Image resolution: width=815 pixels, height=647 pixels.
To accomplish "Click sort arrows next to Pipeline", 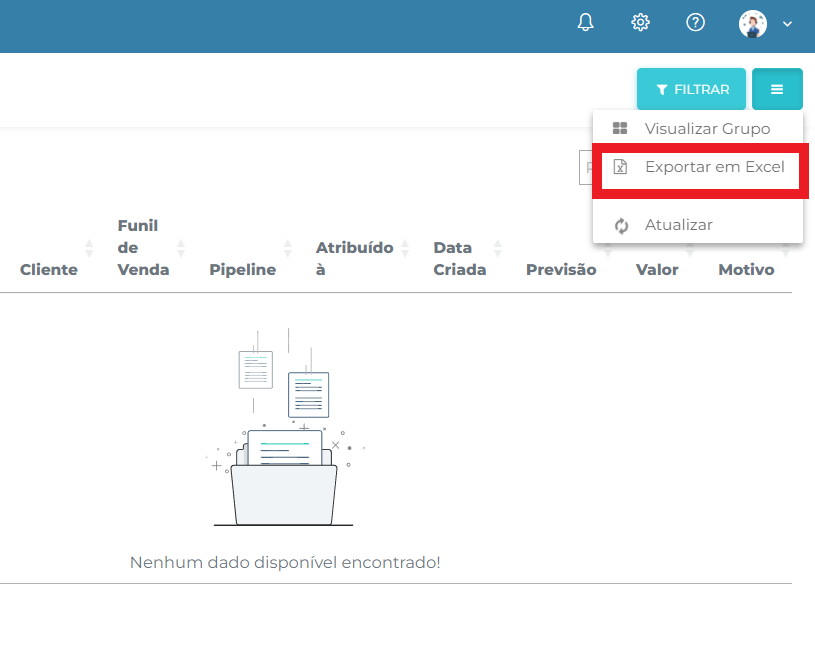I will (288, 248).
